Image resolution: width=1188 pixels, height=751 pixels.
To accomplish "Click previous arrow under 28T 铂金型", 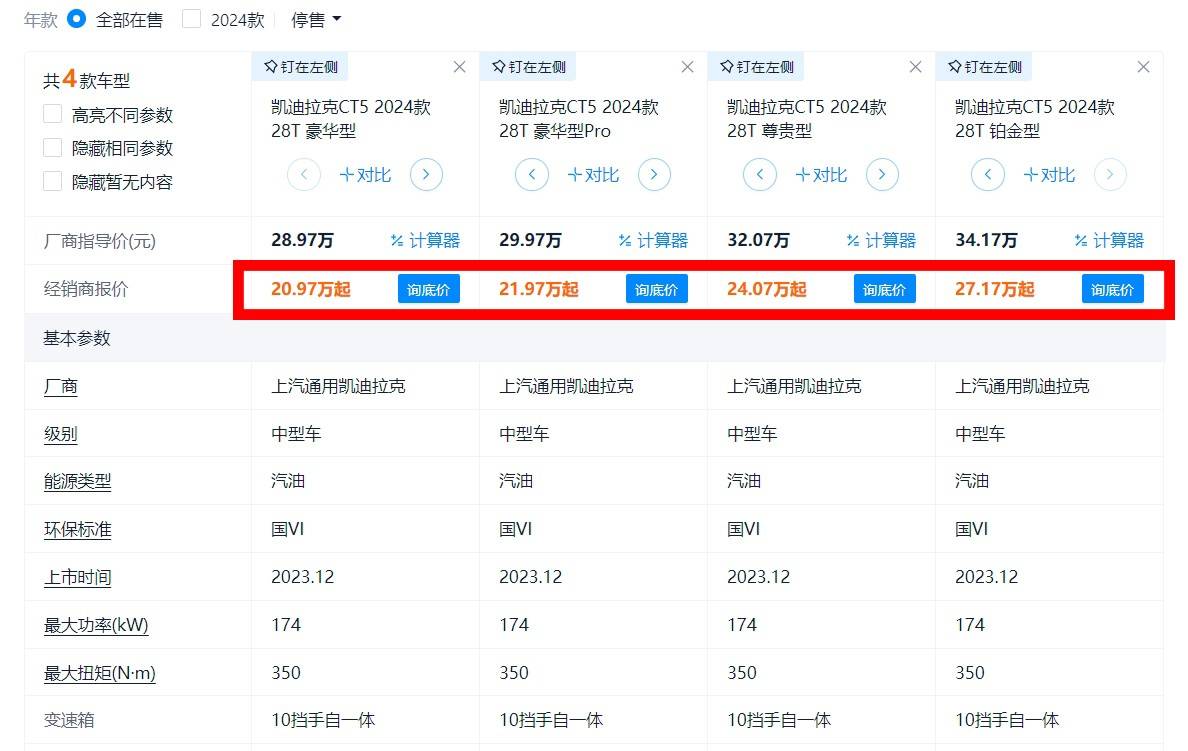I will coord(988,175).
